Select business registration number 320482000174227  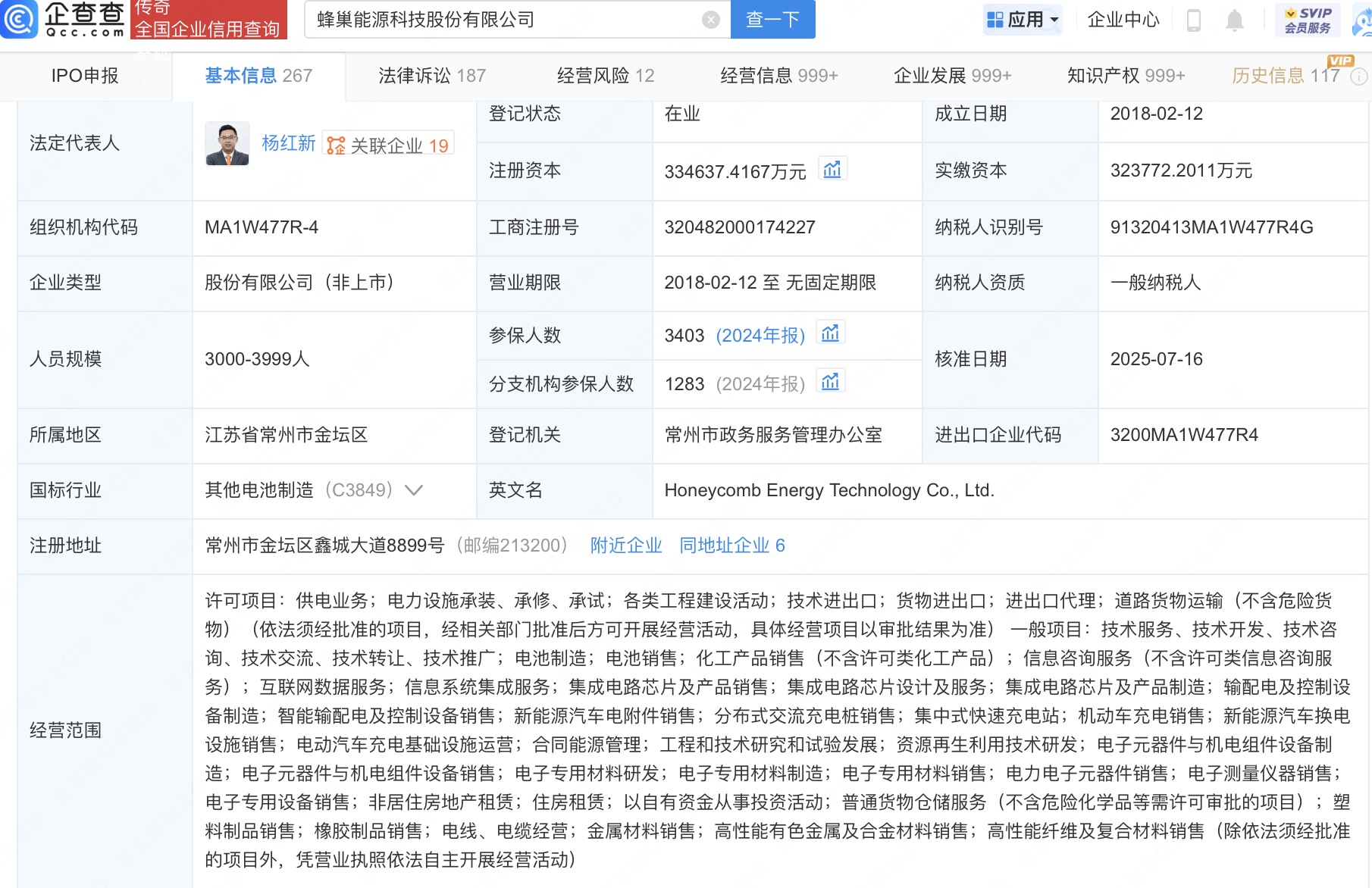coord(740,227)
